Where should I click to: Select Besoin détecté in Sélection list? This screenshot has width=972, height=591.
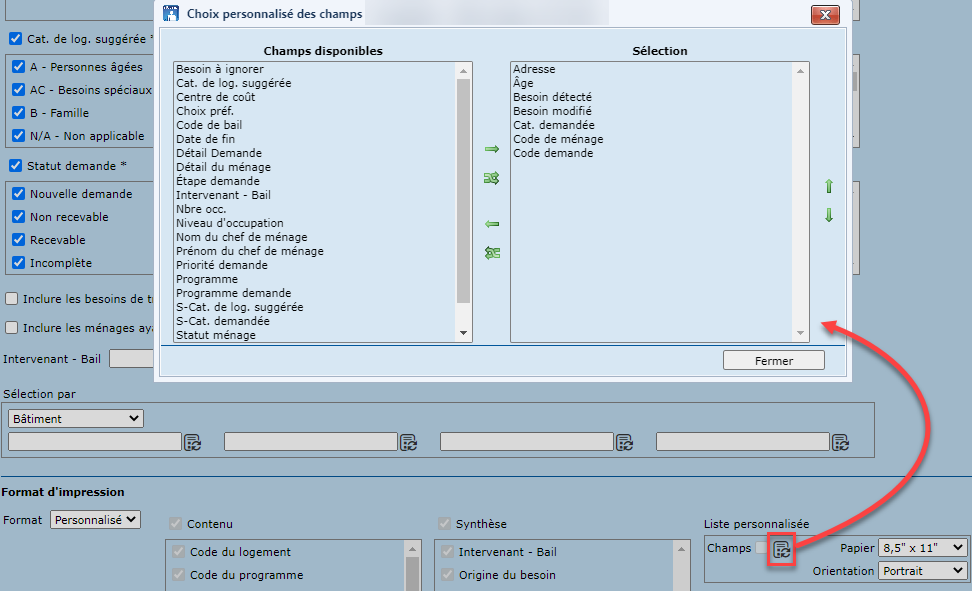[552, 97]
